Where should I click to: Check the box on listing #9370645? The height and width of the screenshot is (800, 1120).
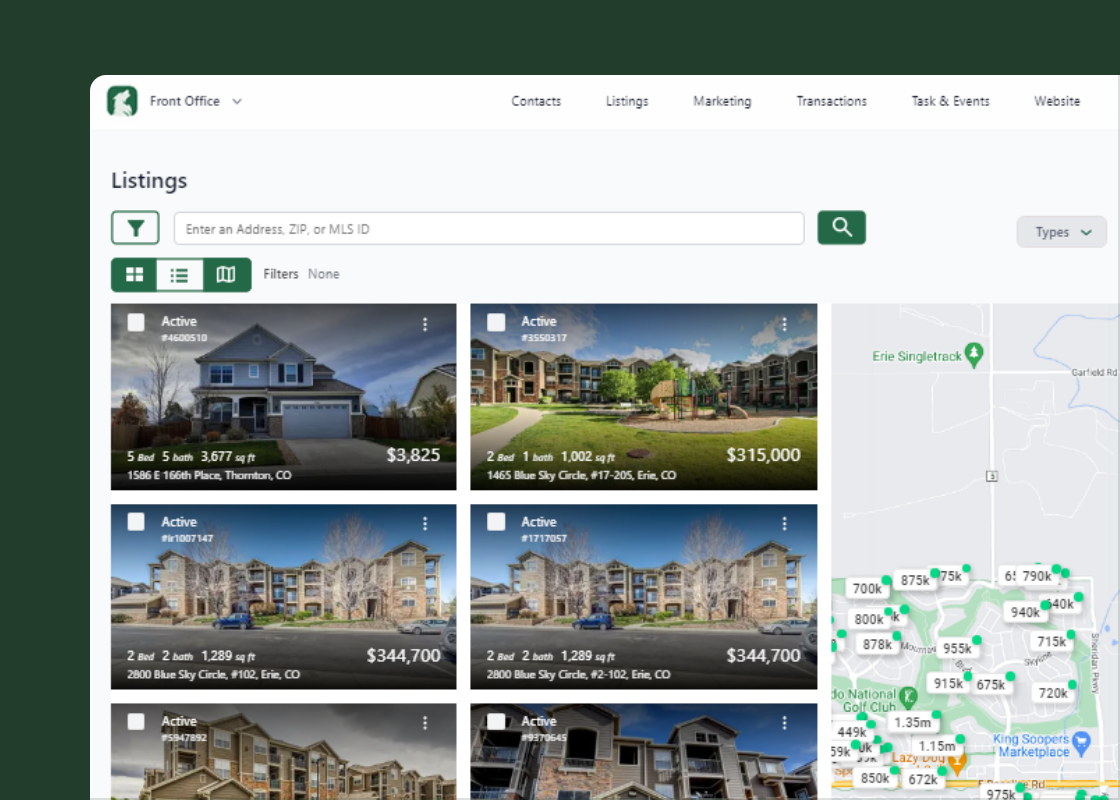[x=496, y=721]
